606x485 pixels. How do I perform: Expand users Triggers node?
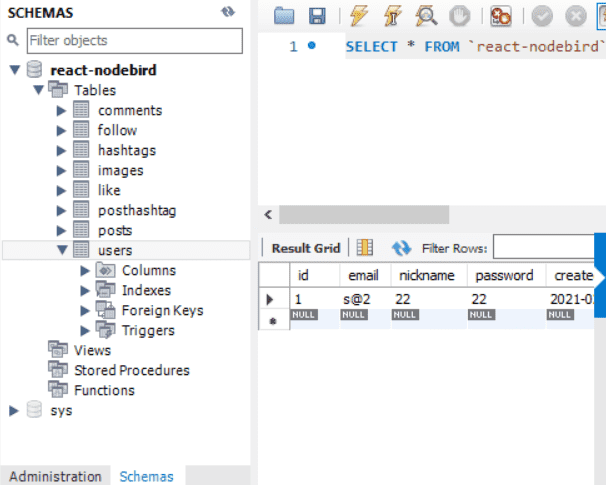pyautogui.click(x=85, y=330)
